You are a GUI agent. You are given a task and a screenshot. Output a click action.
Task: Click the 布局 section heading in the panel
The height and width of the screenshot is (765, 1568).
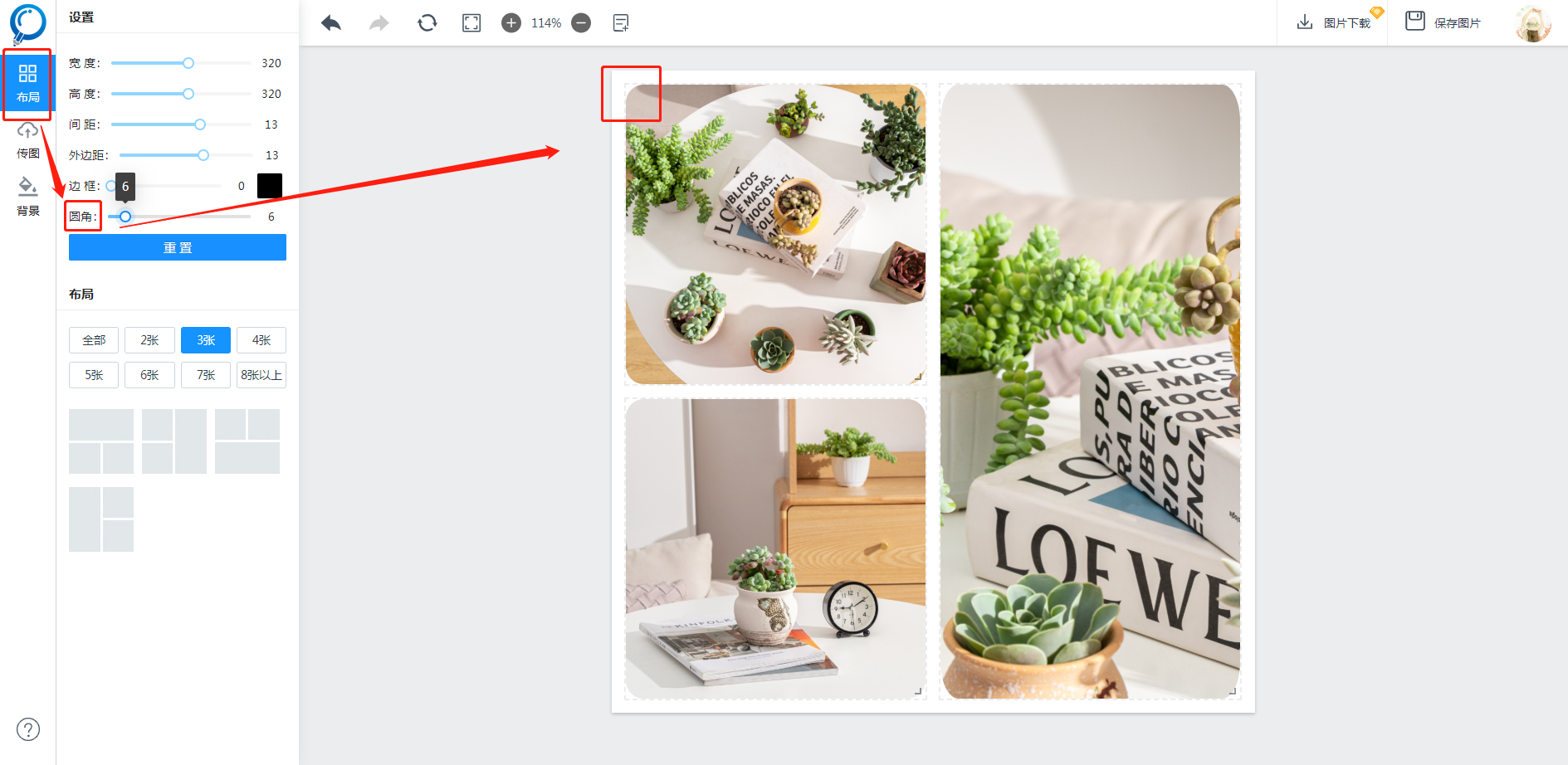[x=81, y=294]
